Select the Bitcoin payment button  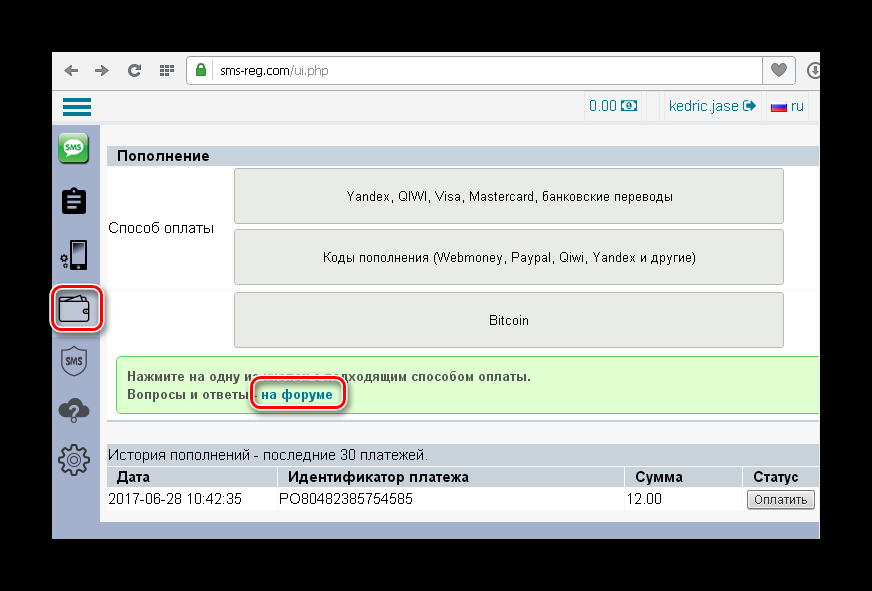point(509,320)
